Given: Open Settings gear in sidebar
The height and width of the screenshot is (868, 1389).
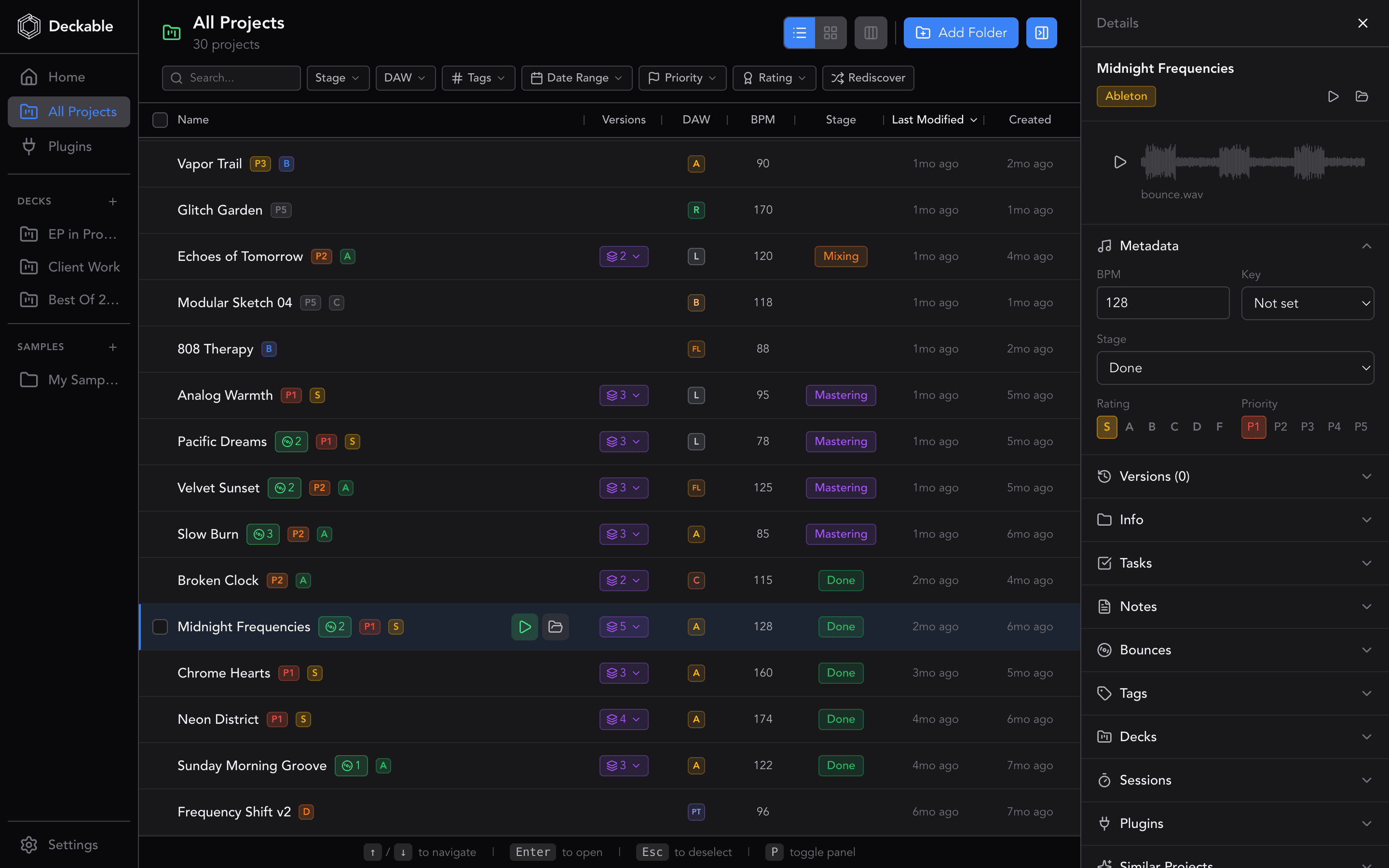Looking at the screenshot, I should (29, 844).
